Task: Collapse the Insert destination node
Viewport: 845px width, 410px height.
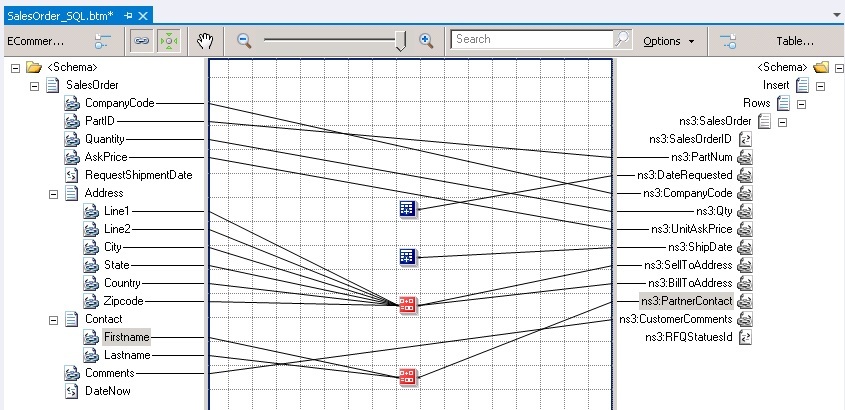Action: 820,86
